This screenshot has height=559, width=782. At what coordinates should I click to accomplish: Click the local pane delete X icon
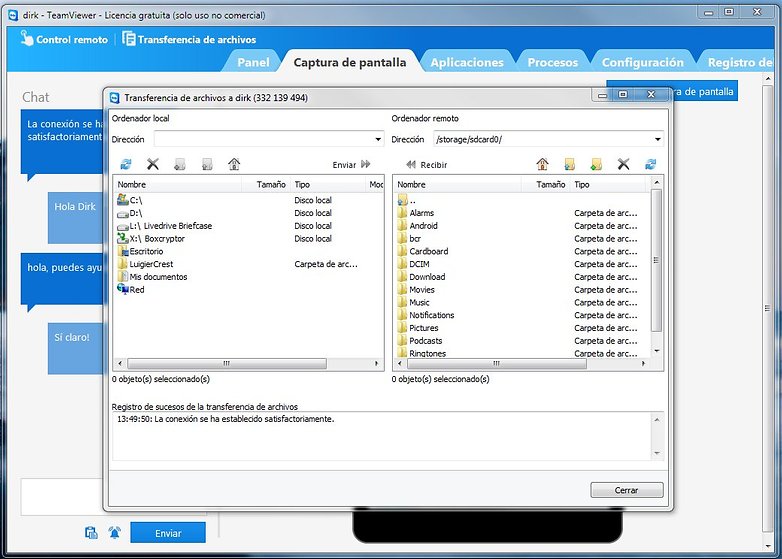coord(153,164)
